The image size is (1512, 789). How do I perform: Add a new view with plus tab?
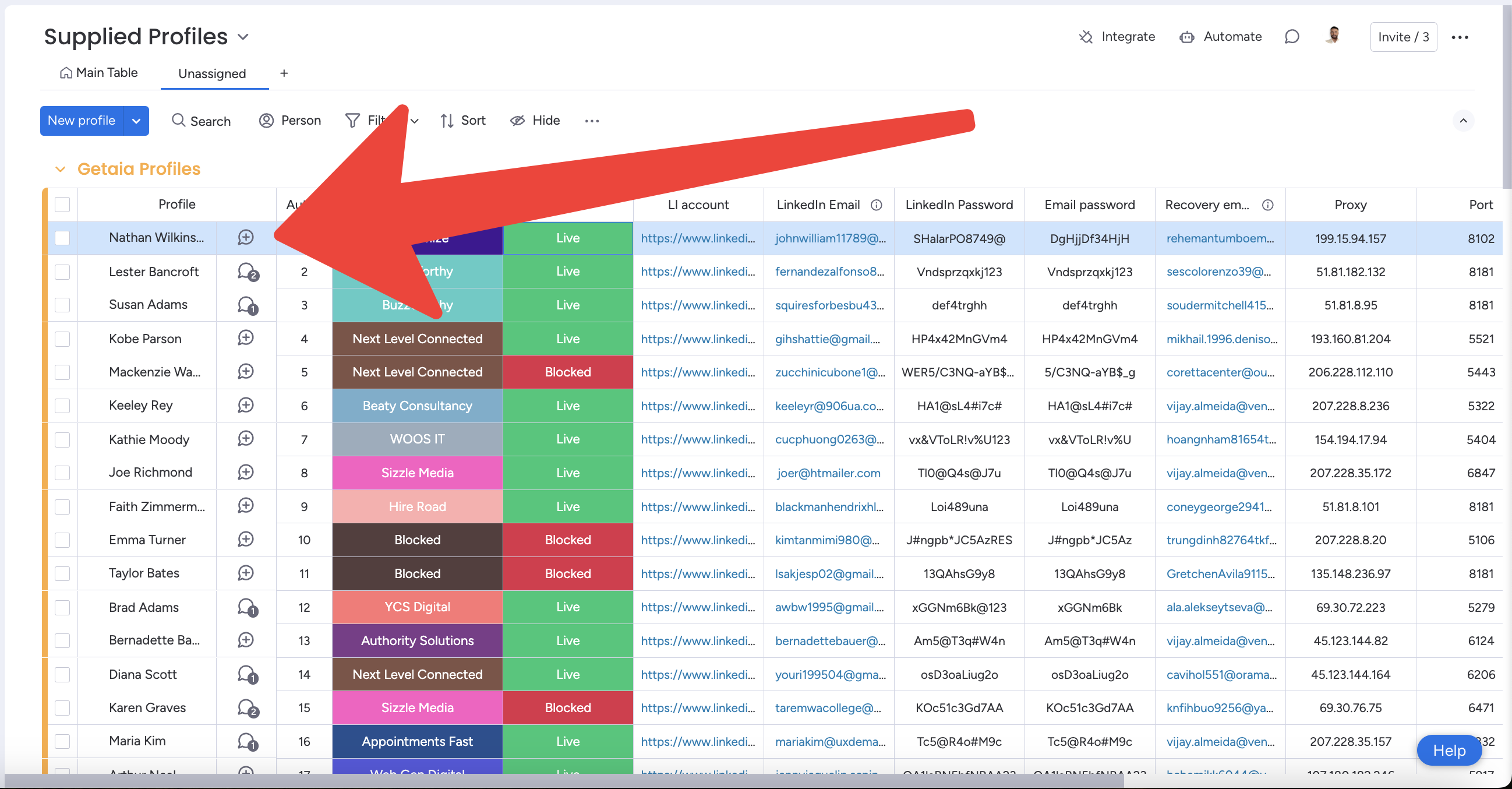pyautogui.click(x=284, y=73)
